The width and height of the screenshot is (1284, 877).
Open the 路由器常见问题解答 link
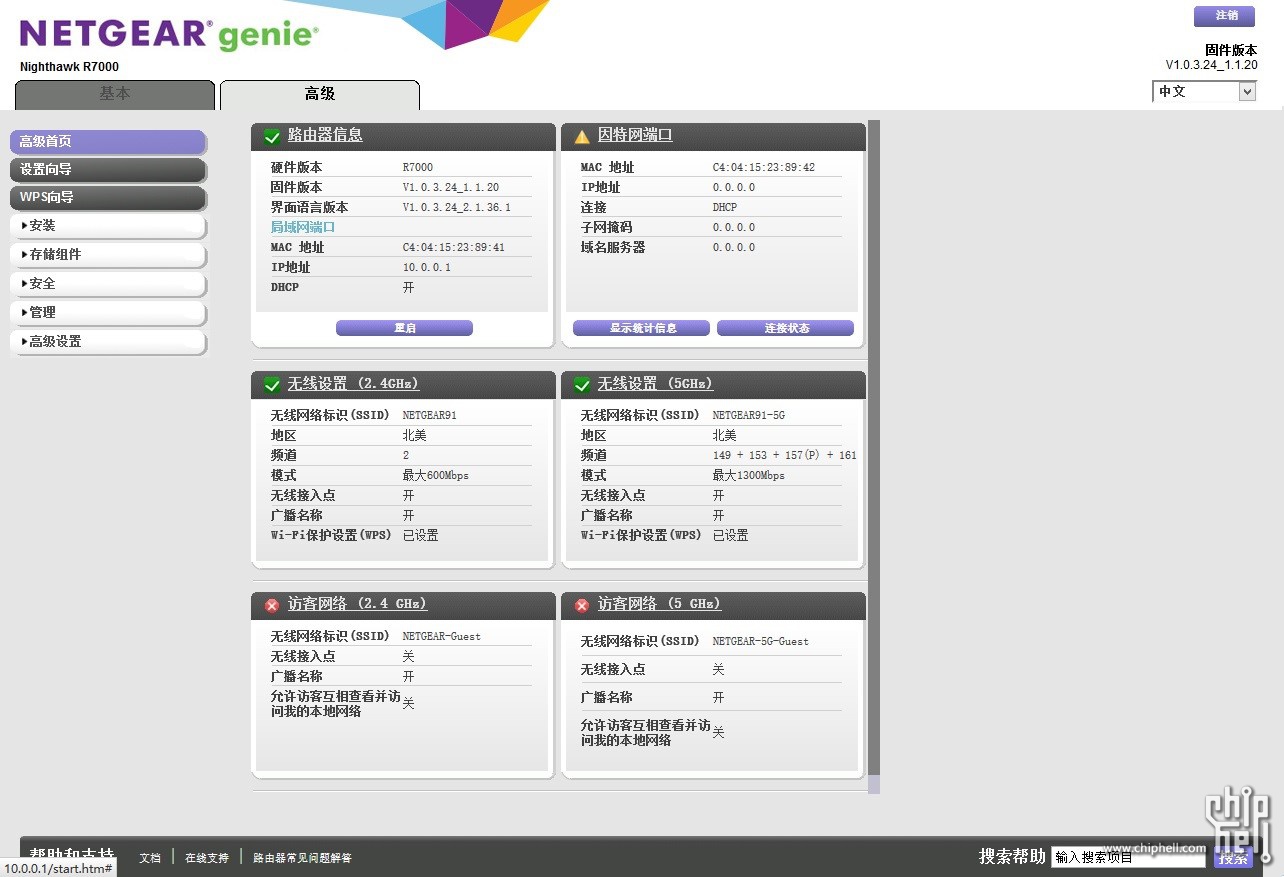[302, 858]
